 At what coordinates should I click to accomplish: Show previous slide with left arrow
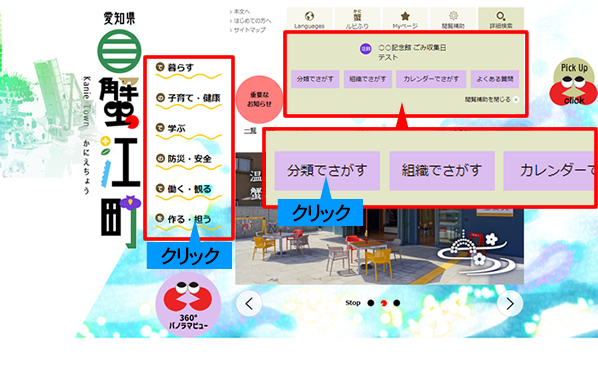click(249, 304)
